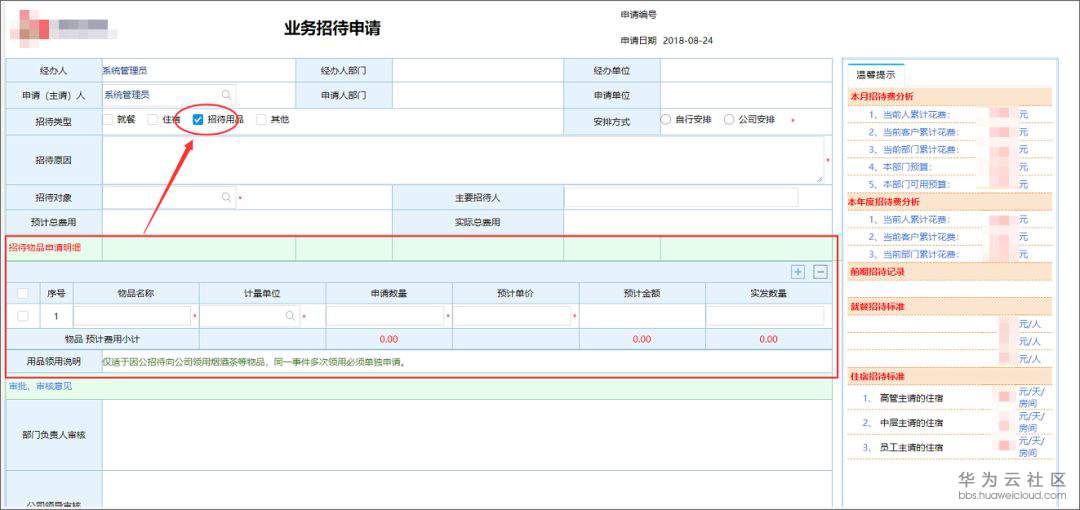1080x510 pixels.
Task: Click the 申请数量 input in row 1
Action: (x=385, y=316)
